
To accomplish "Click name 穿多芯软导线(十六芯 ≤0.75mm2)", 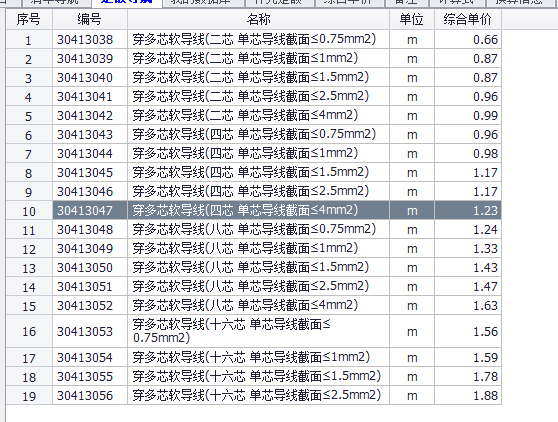I will pos(258,332).
